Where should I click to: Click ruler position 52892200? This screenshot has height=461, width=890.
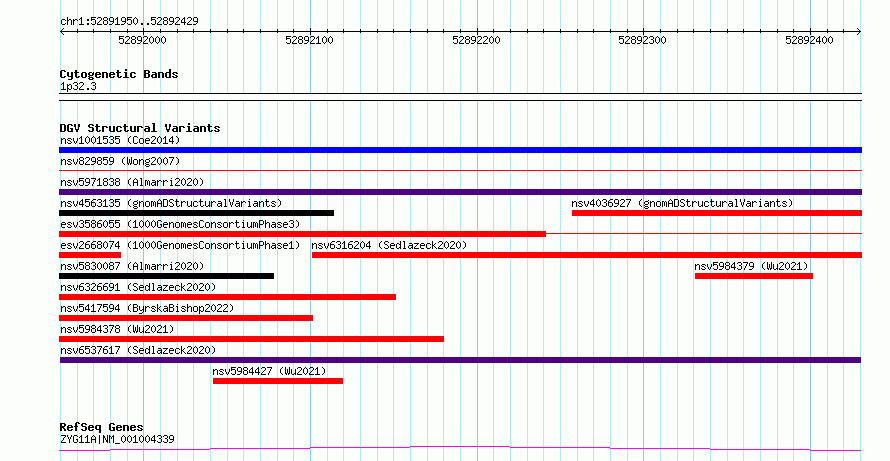pyautogui.click(x=476, y=40)
